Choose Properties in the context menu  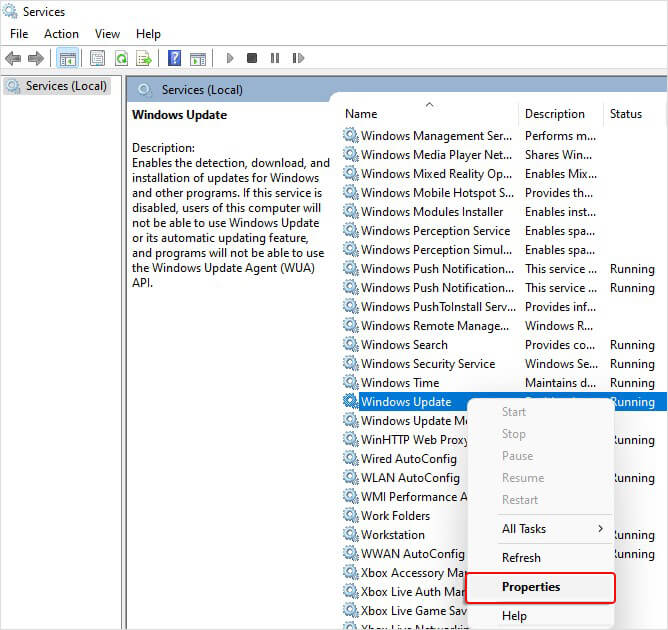click(540, 587)
